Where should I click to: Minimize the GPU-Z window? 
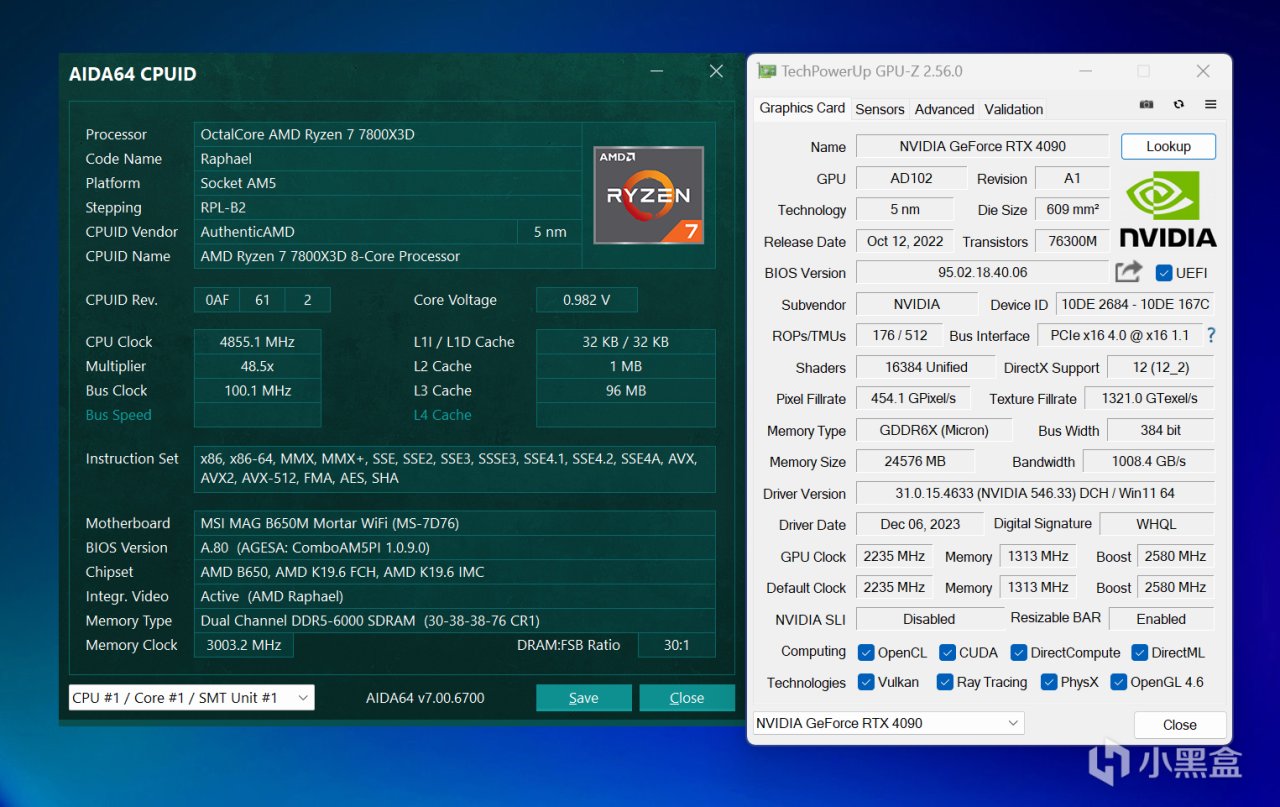(x=1084, y=71)
